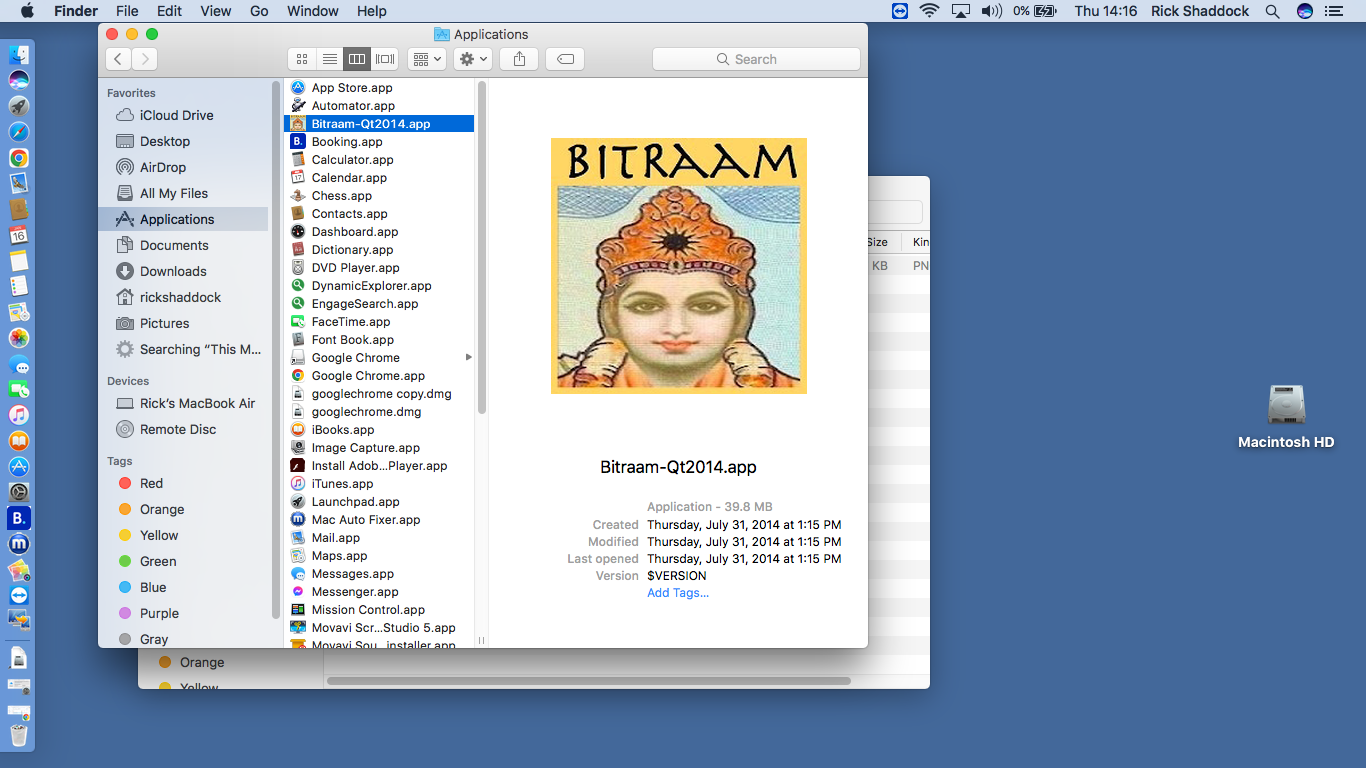The height and width of the screenshot is (768, 1366).
Task: Go forward with the toolbar forward arrow
Action: tap(145, 59)
